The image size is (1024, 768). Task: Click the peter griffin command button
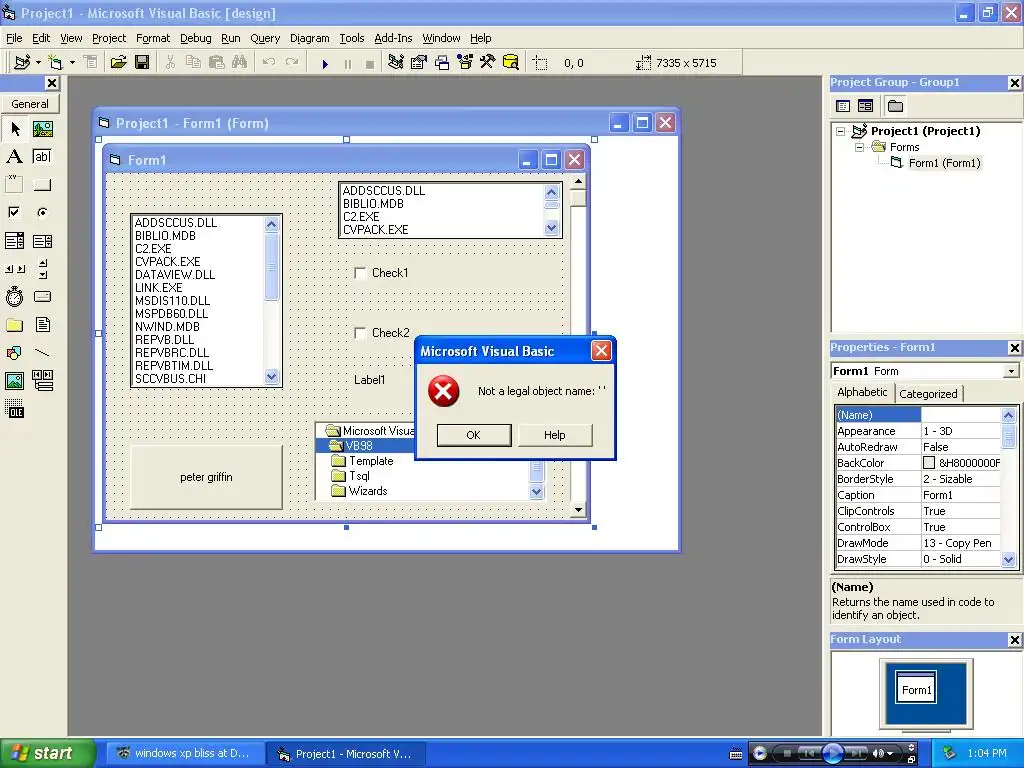click(206, 477)
